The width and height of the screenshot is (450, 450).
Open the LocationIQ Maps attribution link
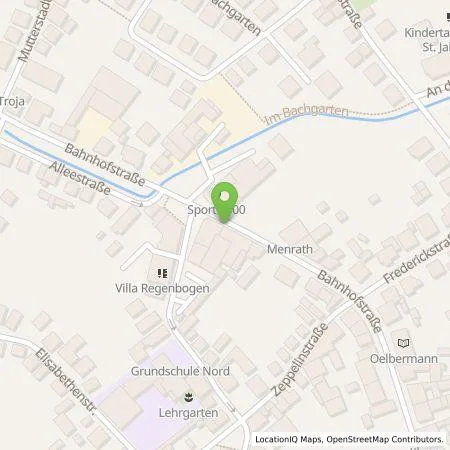(x=288, y=439)
